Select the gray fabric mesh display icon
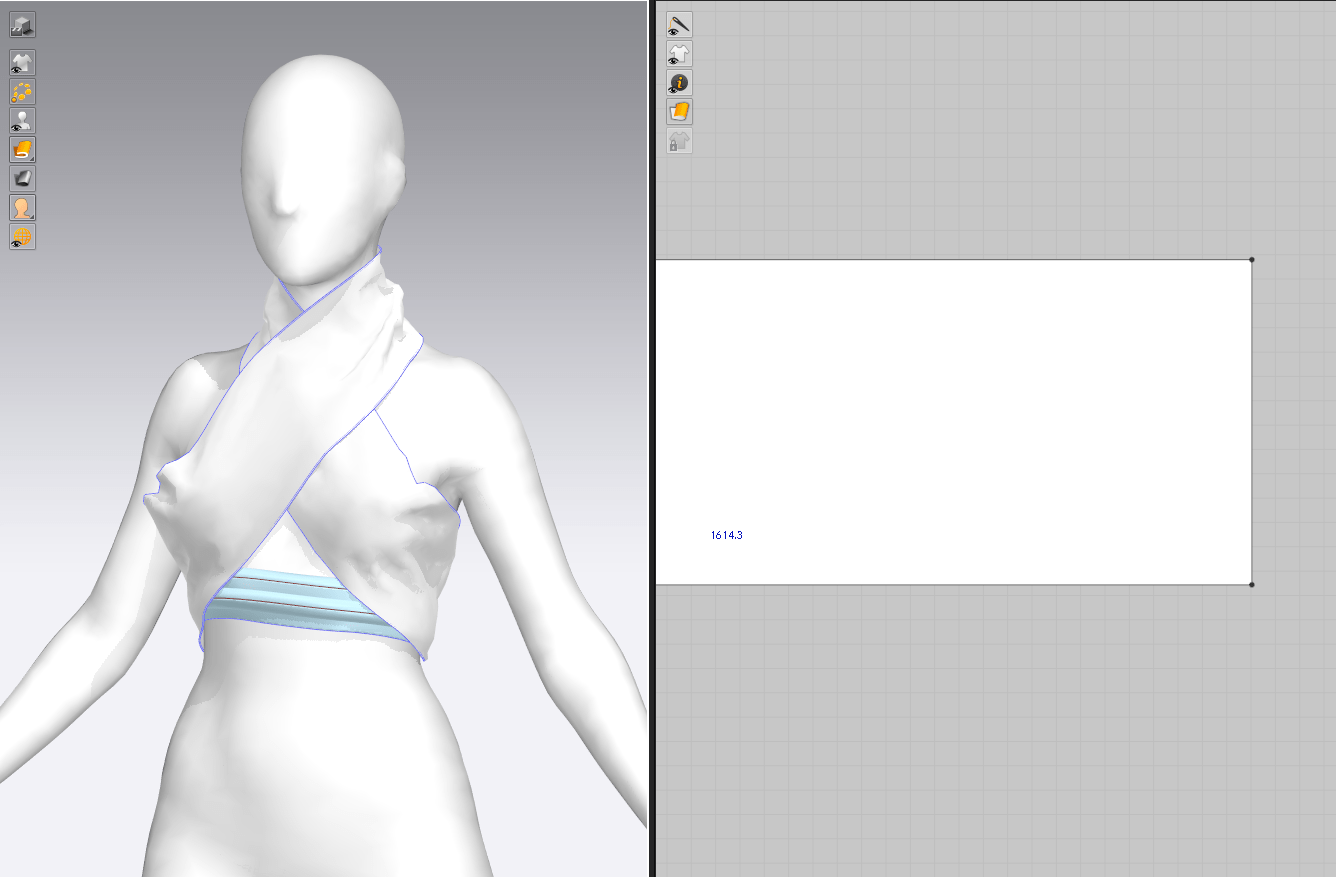1336x877 pixels. 22,179
